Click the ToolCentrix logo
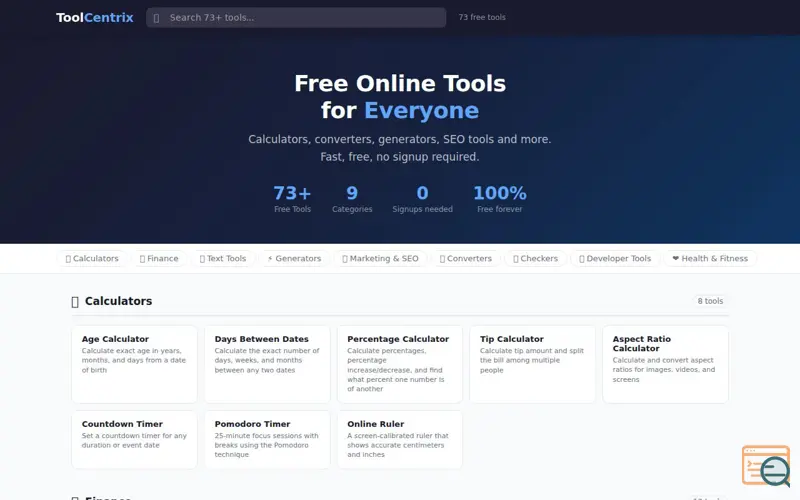This screenshot has width=800, height=500. [x=94, y=17]
